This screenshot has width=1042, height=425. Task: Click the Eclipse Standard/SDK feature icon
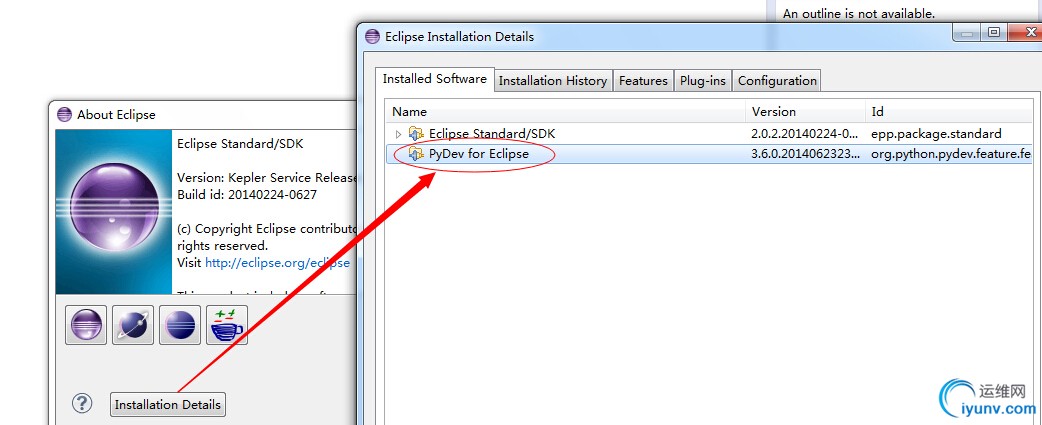point(416,134)
